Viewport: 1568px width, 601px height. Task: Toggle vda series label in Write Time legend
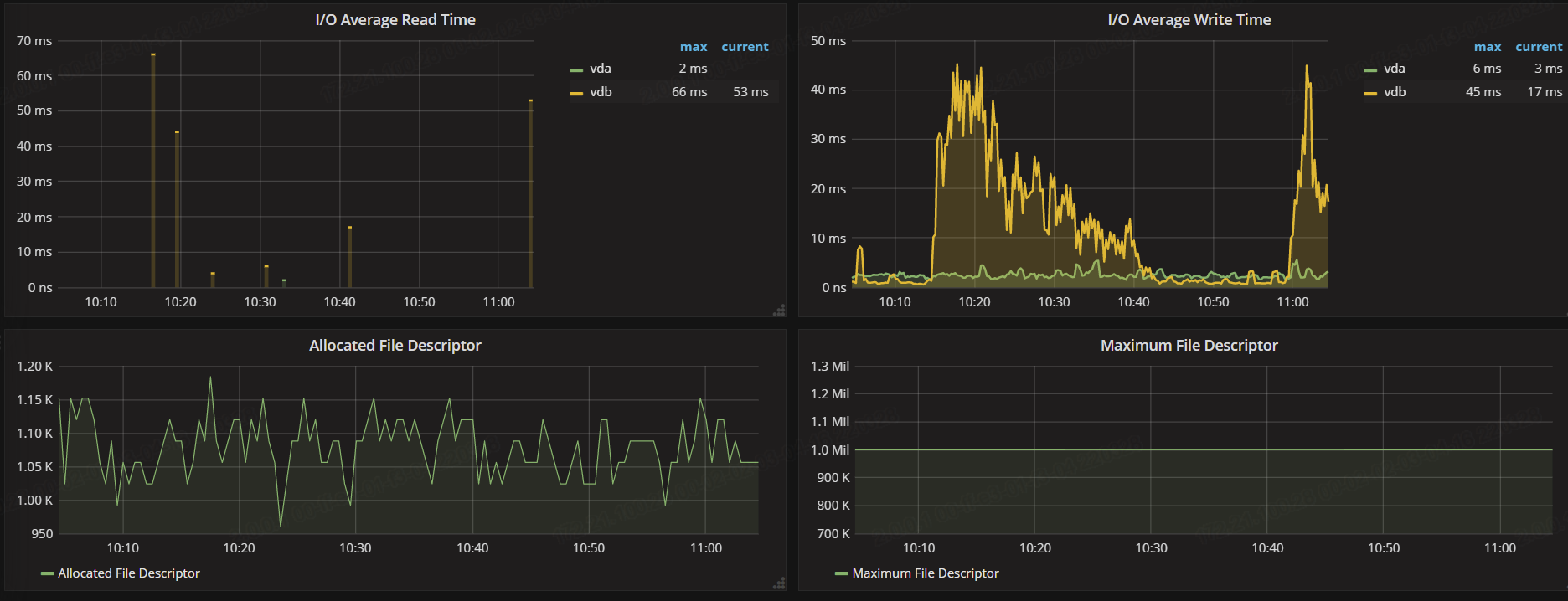pyautogui.click(x=1394, y=69)
